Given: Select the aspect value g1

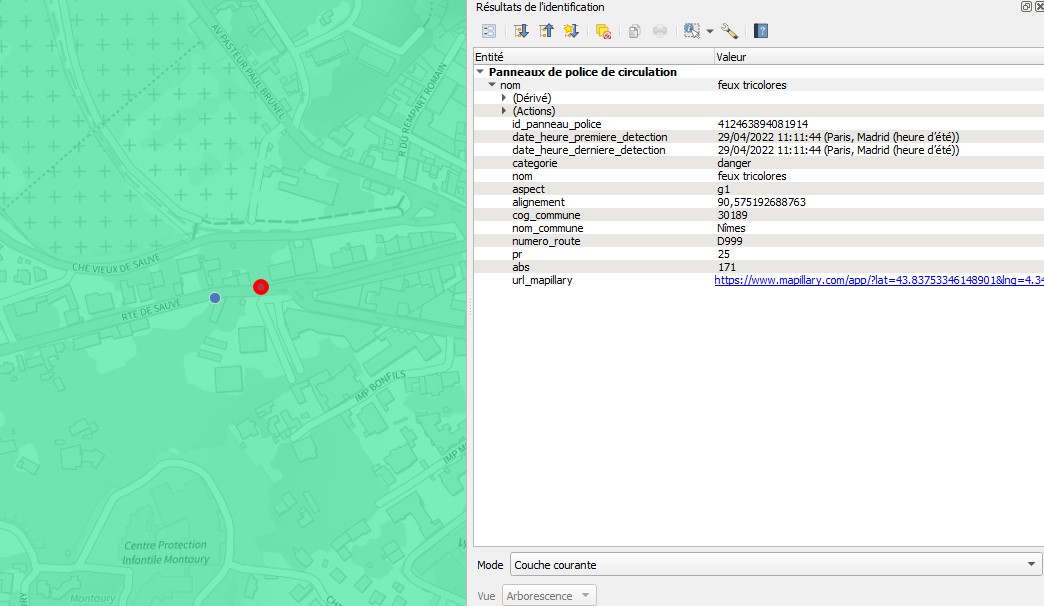Looking at the screenshot, I should point(724,189).
